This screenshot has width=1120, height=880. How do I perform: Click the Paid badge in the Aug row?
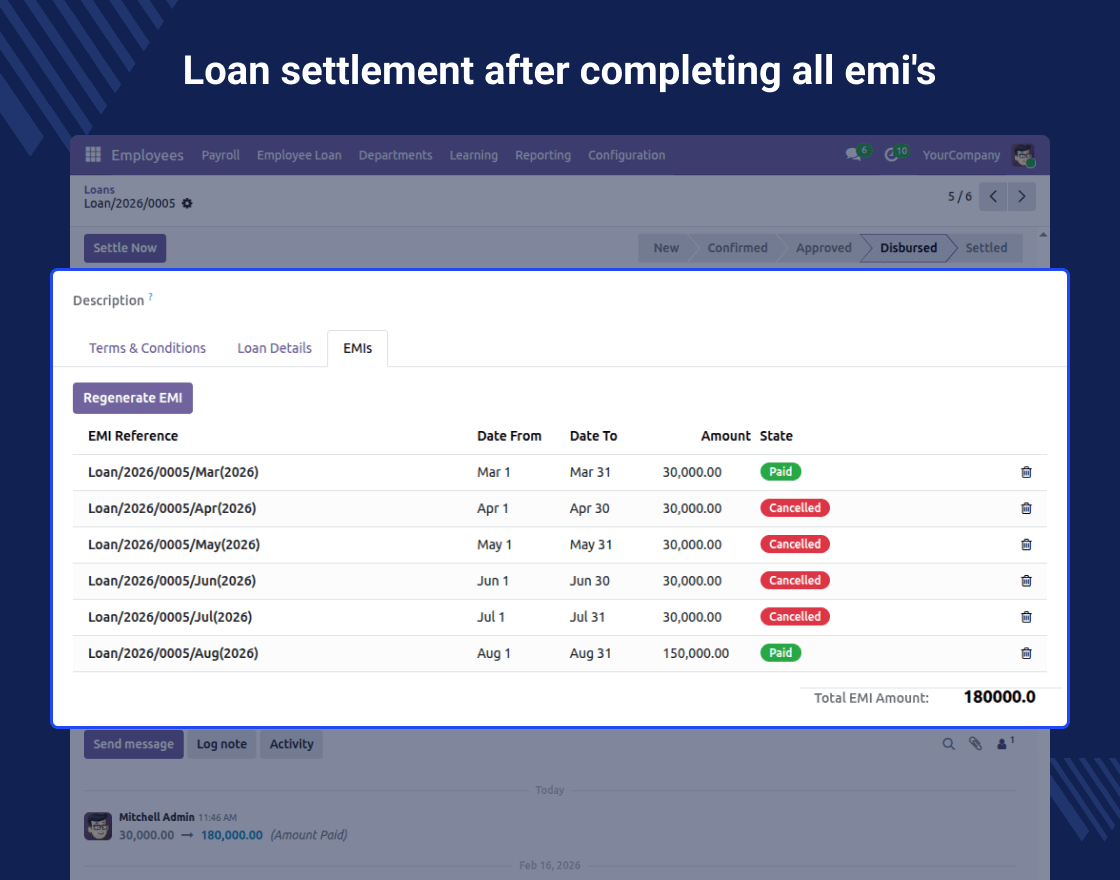coord(781,653)
